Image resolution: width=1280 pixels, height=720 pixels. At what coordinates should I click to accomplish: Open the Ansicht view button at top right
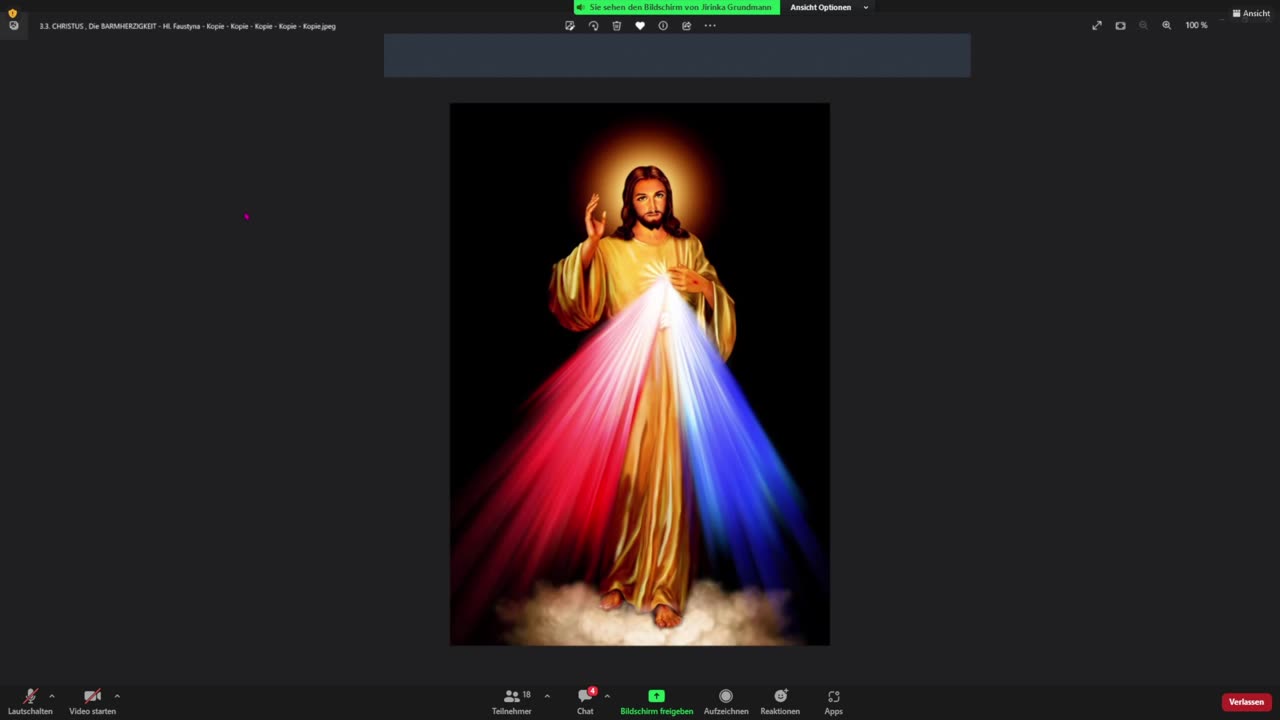(x=1251, y=13)
